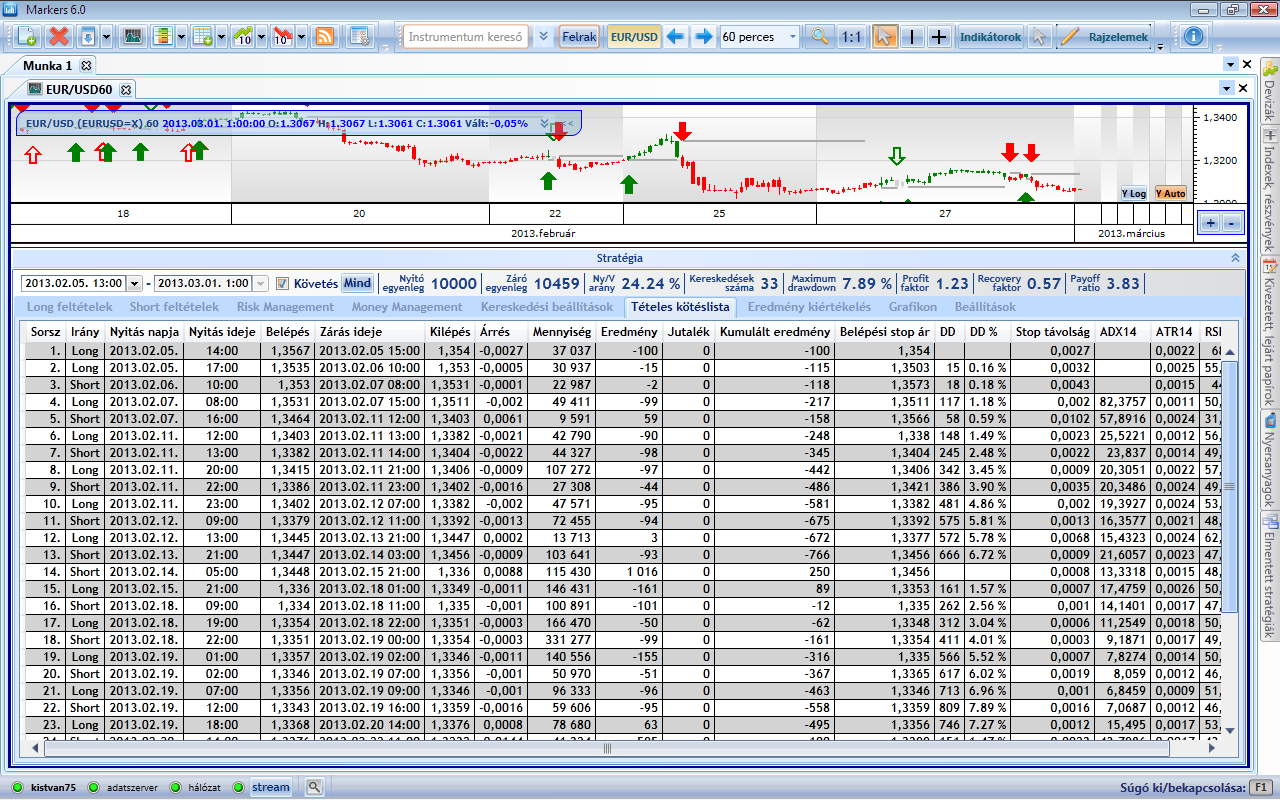Image resolution: width=1280 pixels, height=800 pixels.
Task: Click the search icon in status bar
Action: coord(315,787)
